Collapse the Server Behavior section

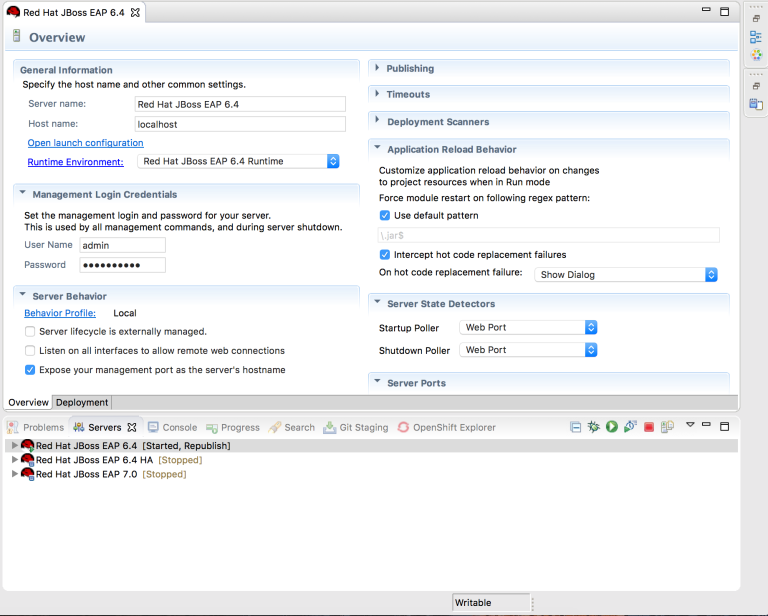[23, 294]
